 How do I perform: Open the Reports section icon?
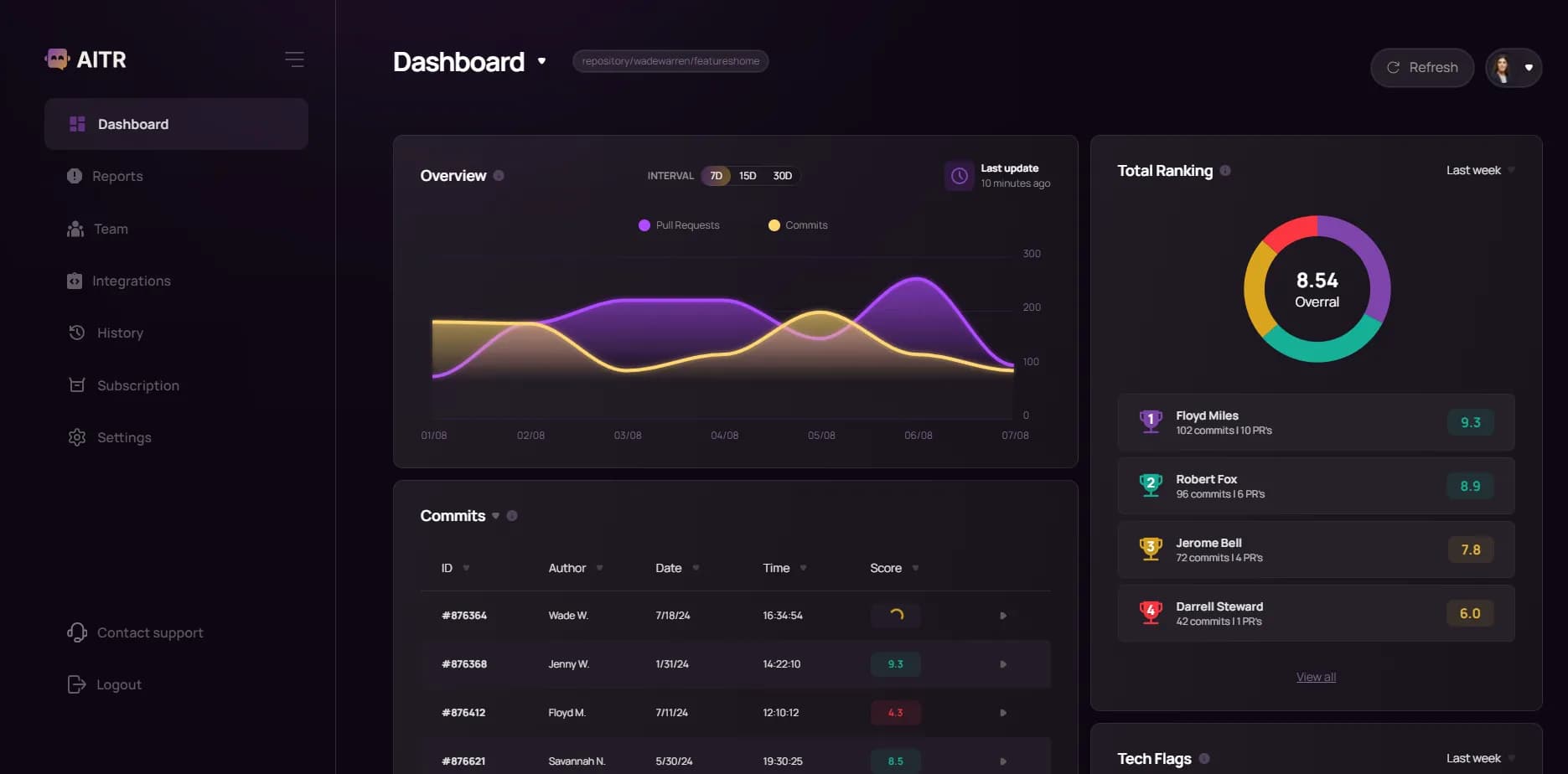tap(75, 176)
